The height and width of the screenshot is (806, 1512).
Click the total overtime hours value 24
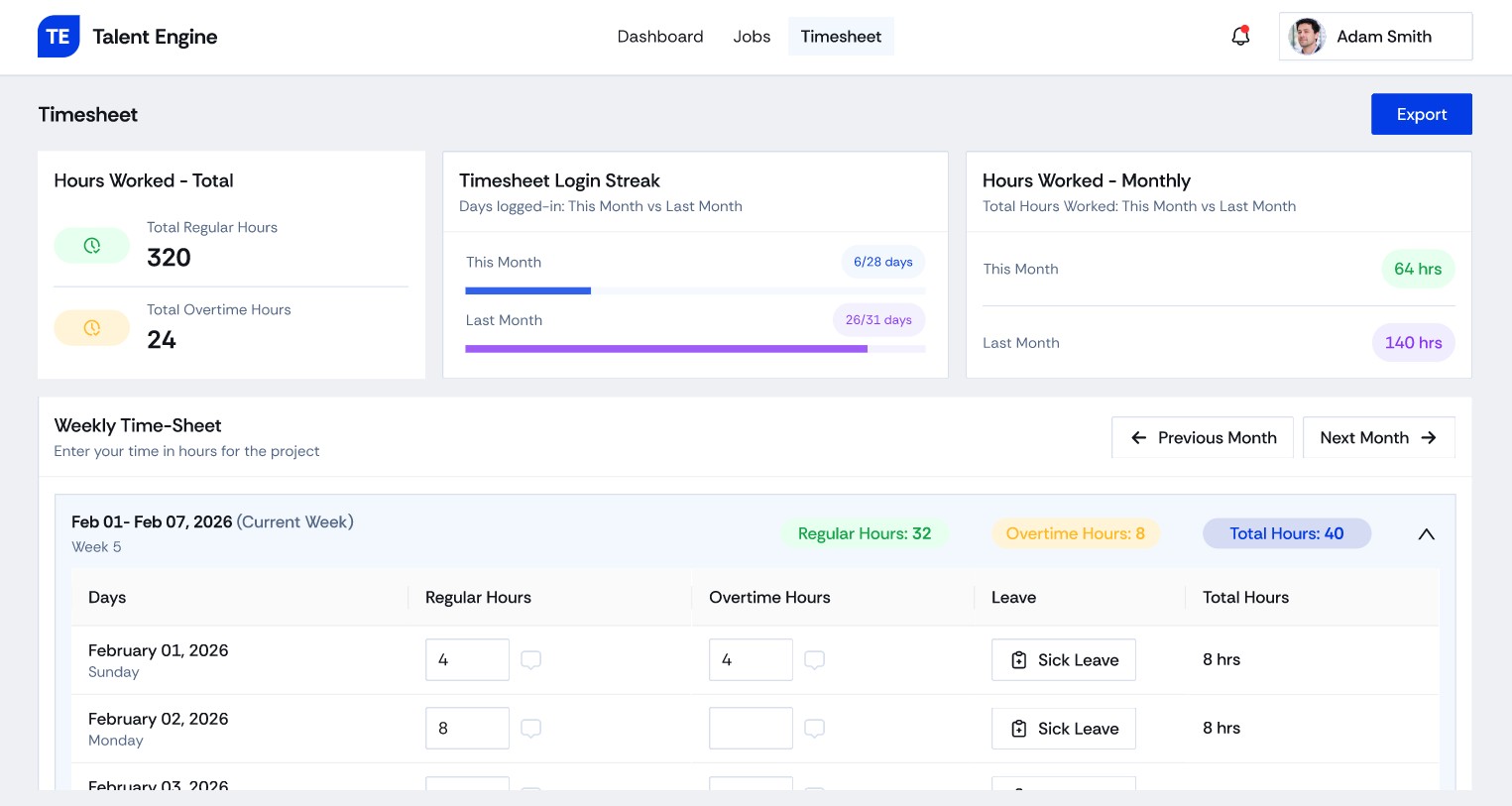click(162, 340)
